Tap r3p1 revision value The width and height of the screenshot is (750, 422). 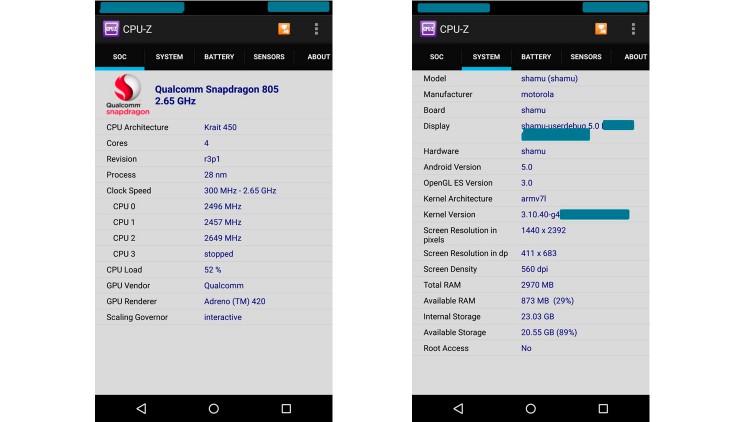[x=212, y=159]
